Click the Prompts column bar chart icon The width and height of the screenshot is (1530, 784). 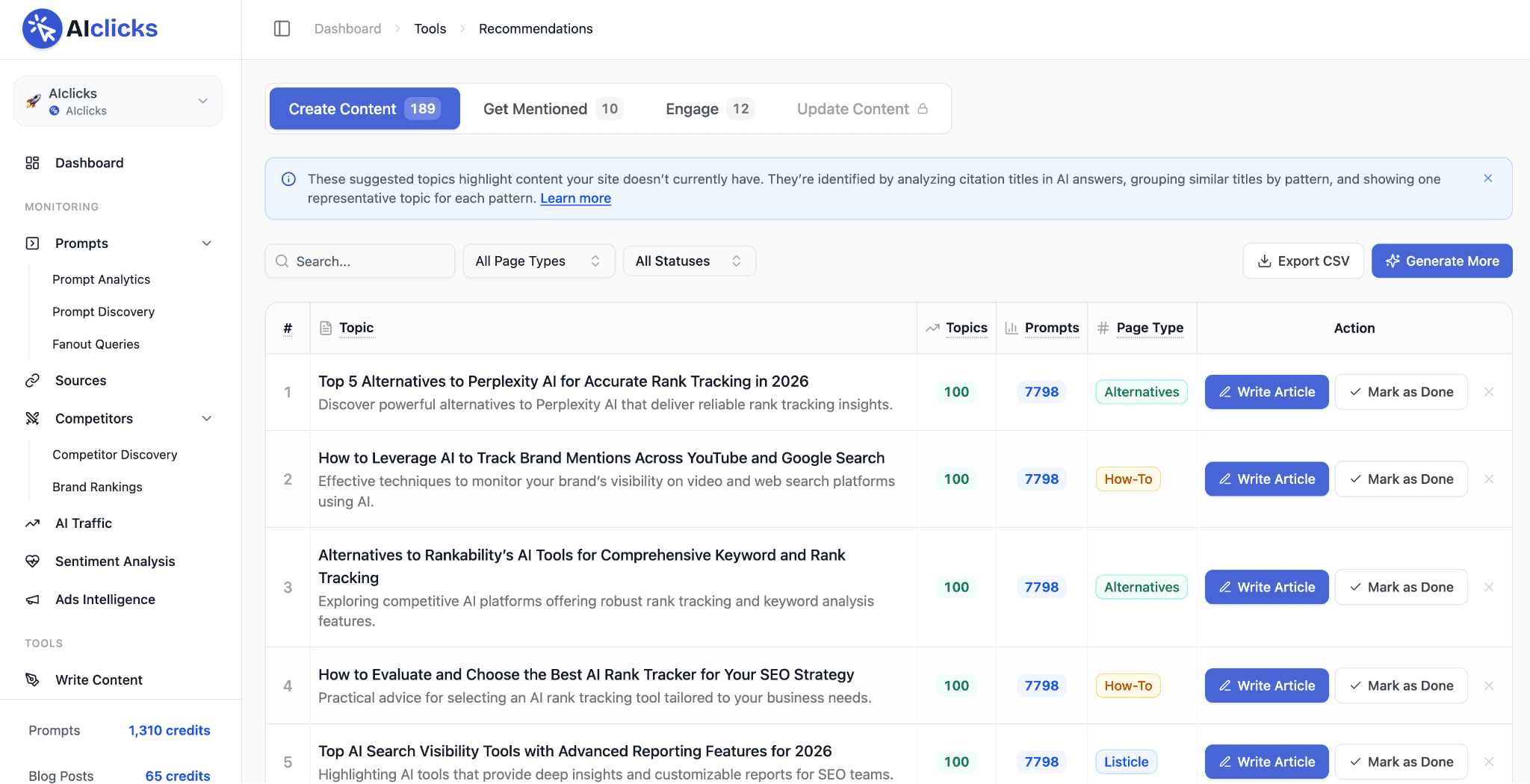point(1012,328)
